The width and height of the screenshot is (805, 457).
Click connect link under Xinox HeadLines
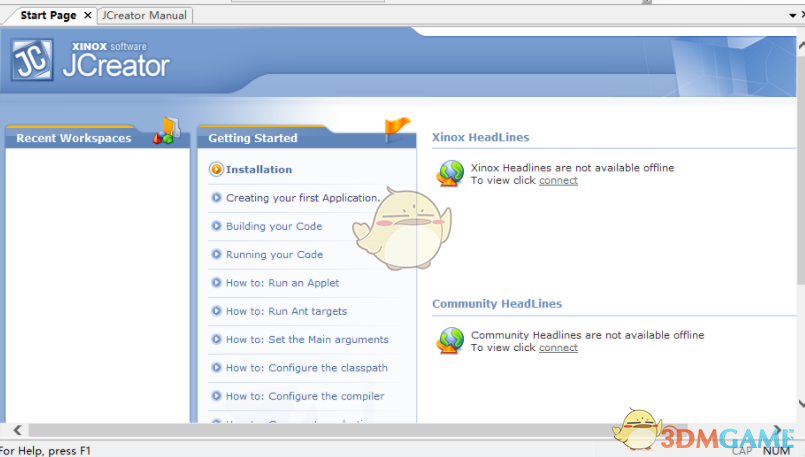tap(558, 181)
